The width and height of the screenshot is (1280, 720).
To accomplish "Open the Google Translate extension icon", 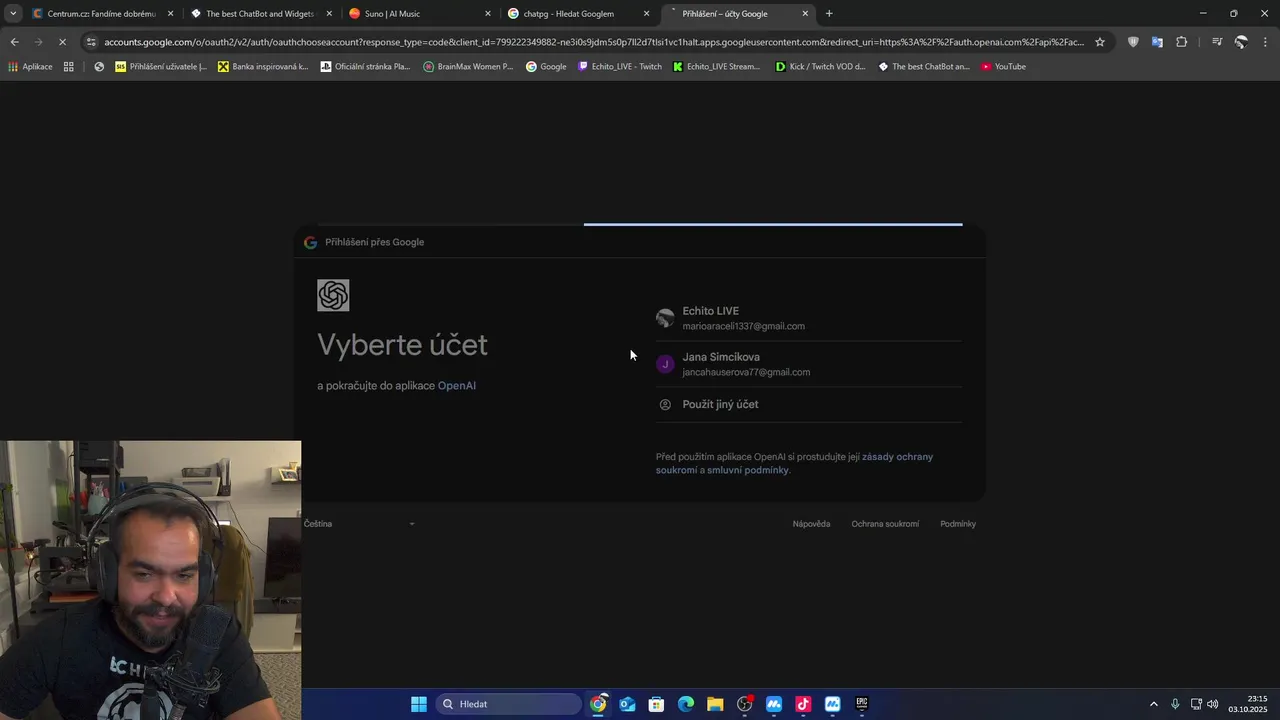I will tap(1157, 42).
